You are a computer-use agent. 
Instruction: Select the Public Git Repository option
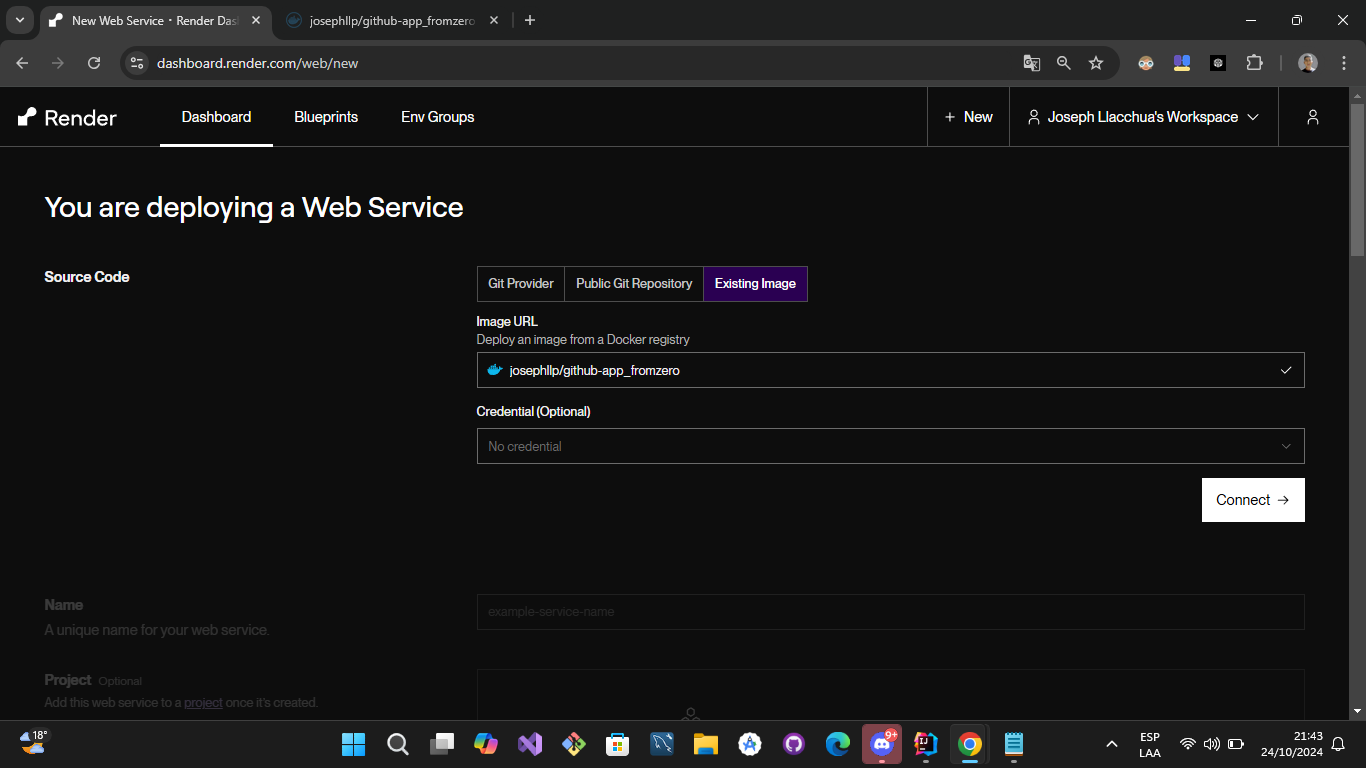[x=634, y=284]
